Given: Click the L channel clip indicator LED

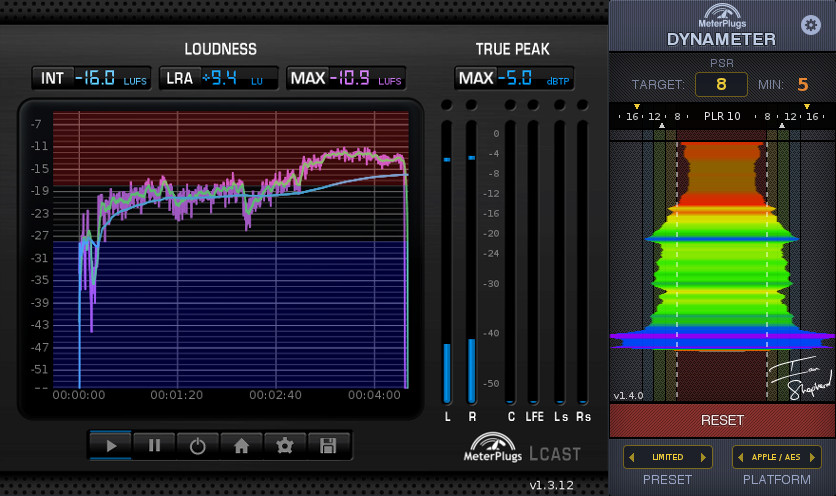Looking at the screenshot, I should [x=447, y=105].
